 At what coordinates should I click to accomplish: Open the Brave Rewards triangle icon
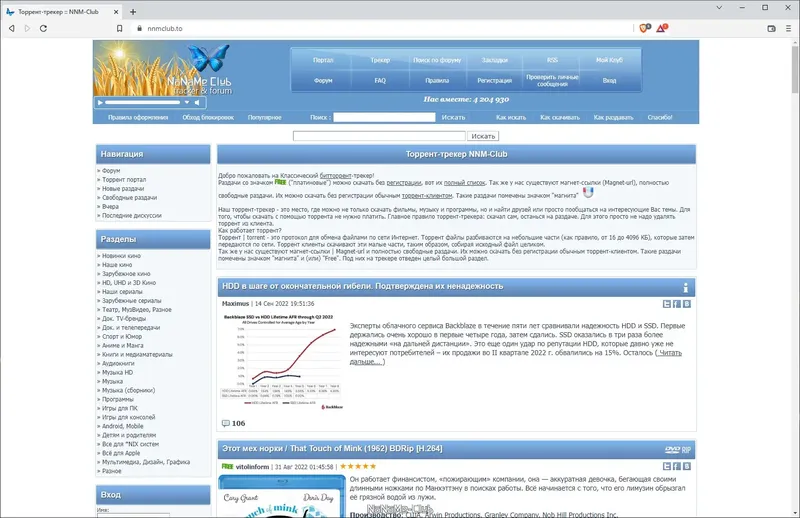point(662,28)
